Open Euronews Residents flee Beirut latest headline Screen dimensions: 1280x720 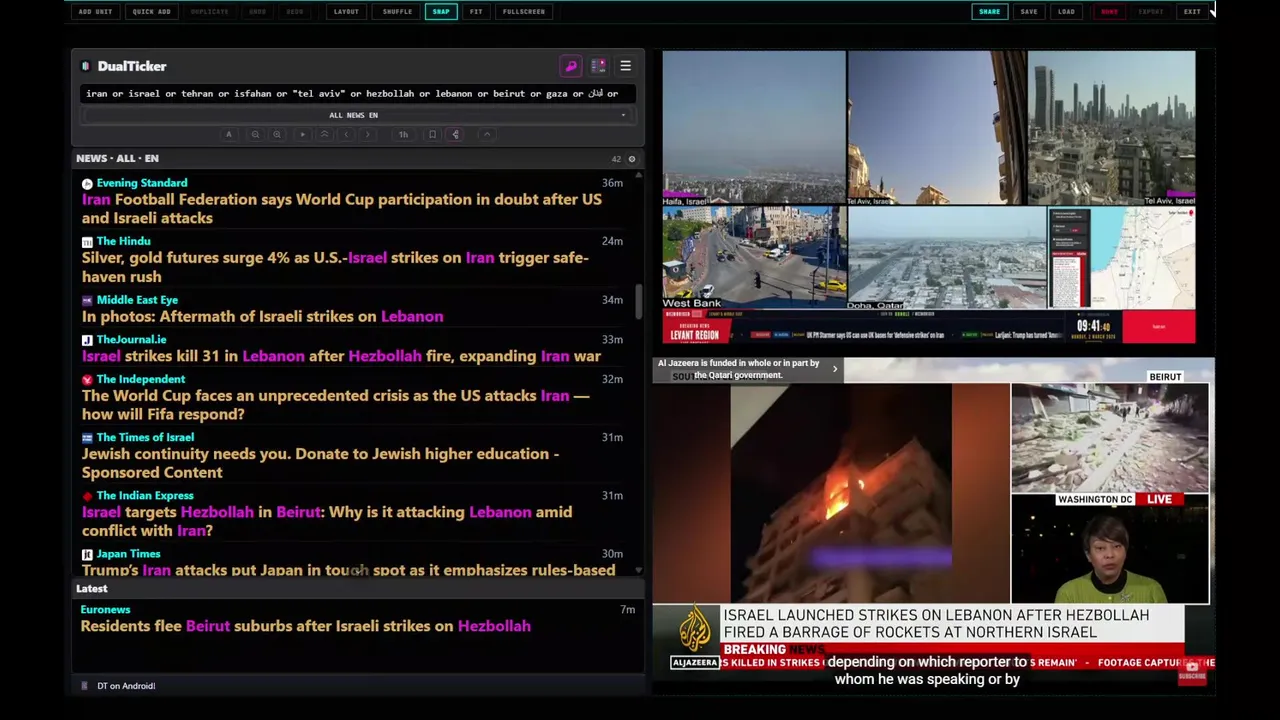pyautogui.click(x=305, y=626)
